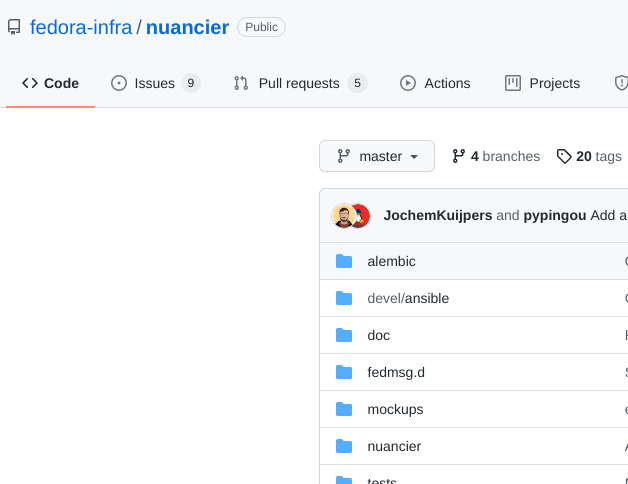
Task: Click the tag icon next to 20 tags
Action: 564,156
